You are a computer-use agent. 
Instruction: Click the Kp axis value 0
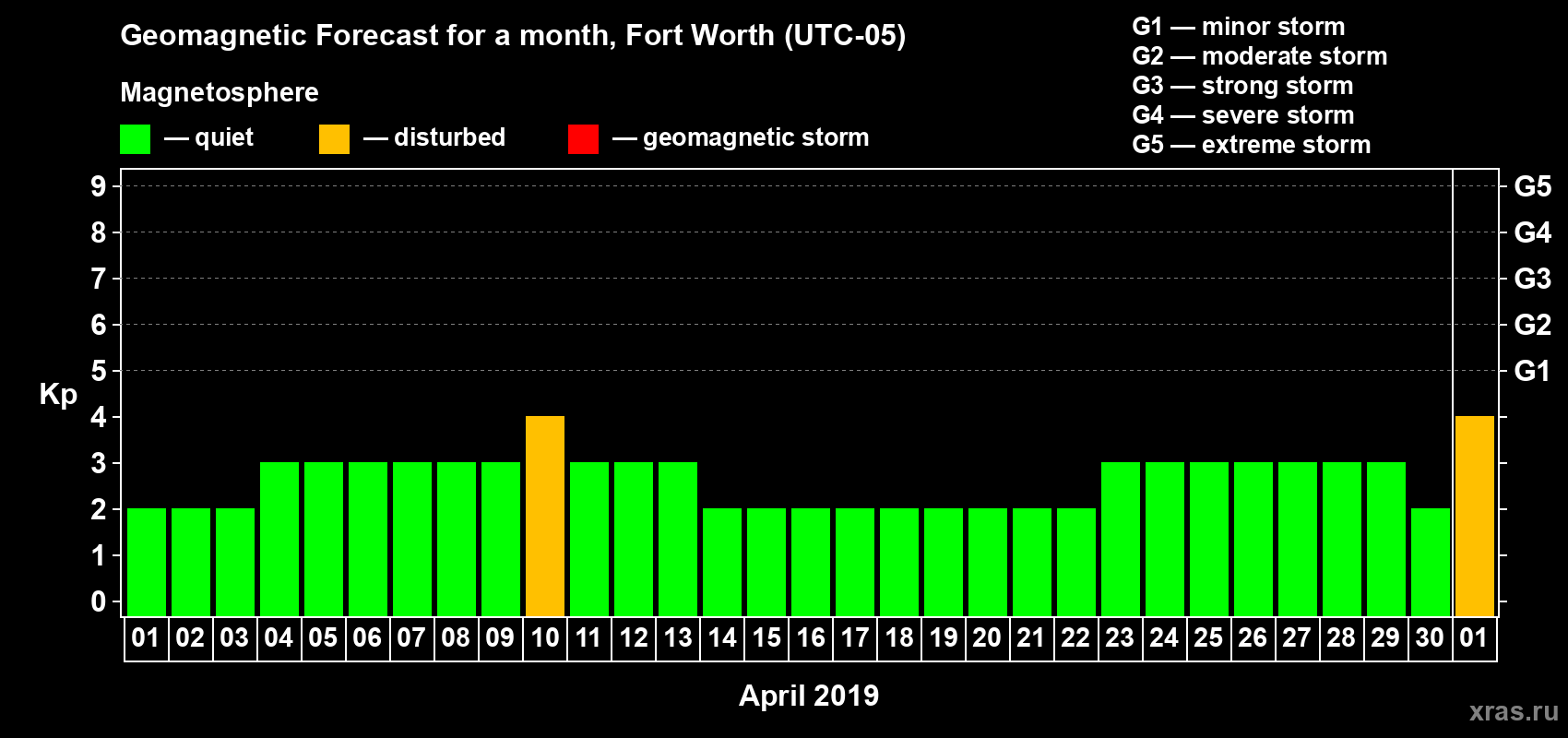99,601
